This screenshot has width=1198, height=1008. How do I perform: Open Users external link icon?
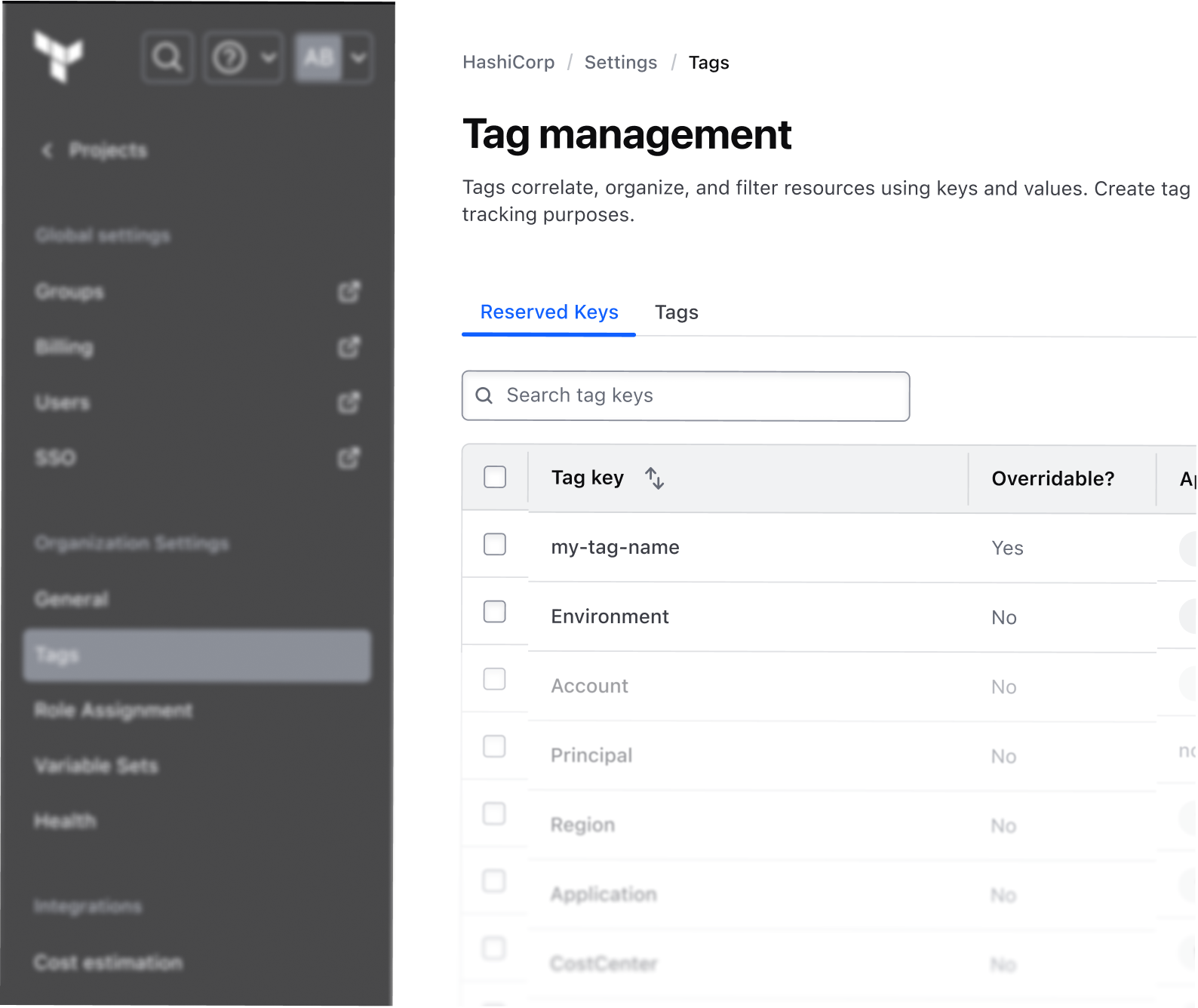(x=349, y=402)
